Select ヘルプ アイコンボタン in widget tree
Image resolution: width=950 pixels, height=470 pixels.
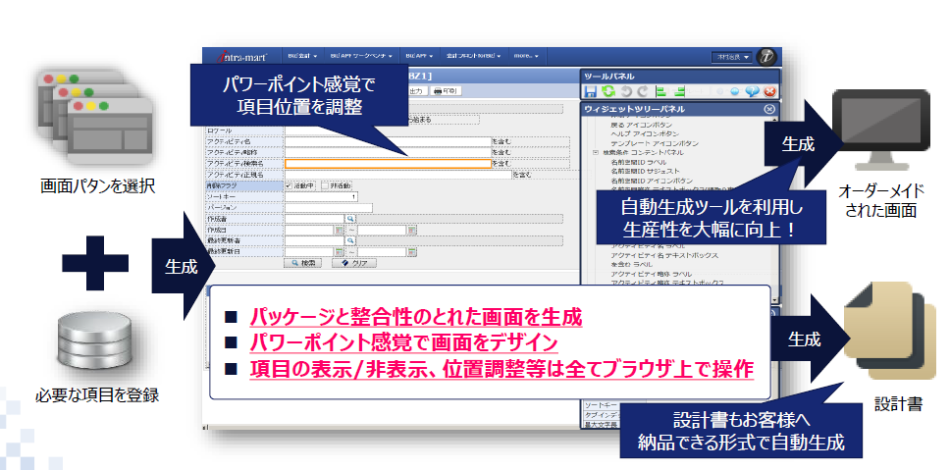click(x=642, y=135)
